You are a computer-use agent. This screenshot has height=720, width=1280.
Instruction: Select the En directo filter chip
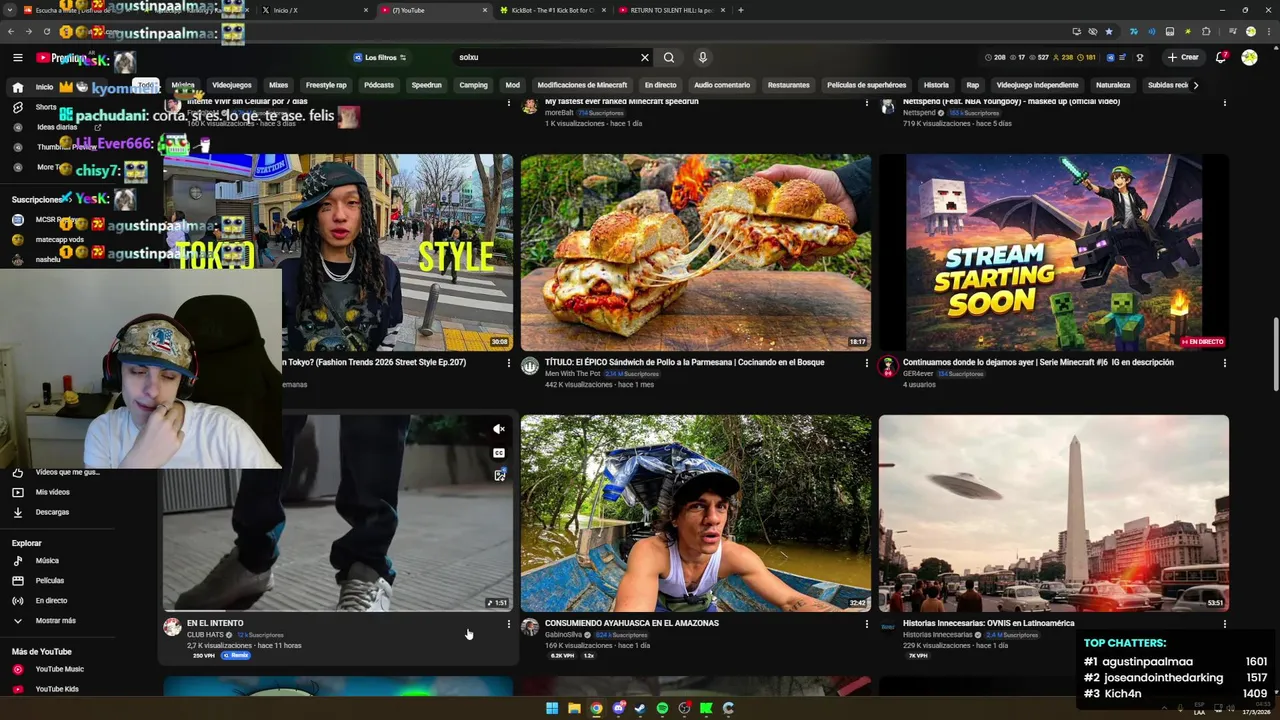point(660,85)
